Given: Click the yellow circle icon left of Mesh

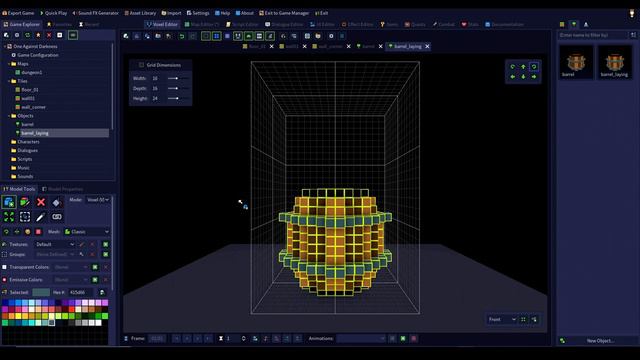Looking at the screenshot, I should click(28, 232).
